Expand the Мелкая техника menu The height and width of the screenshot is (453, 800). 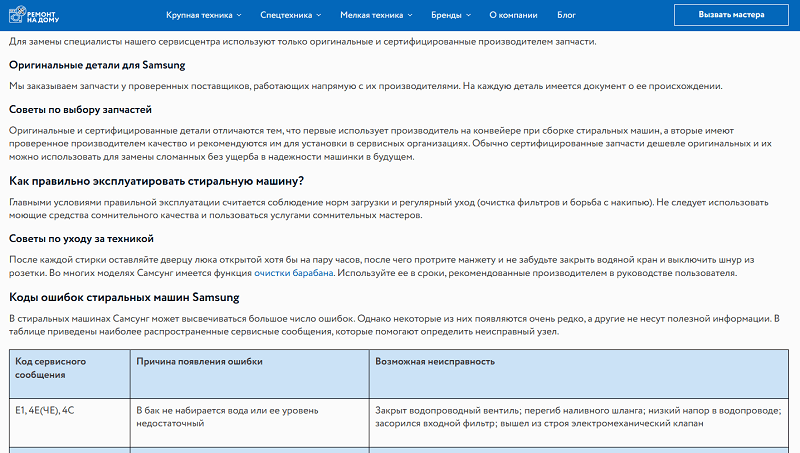point(376,15)
